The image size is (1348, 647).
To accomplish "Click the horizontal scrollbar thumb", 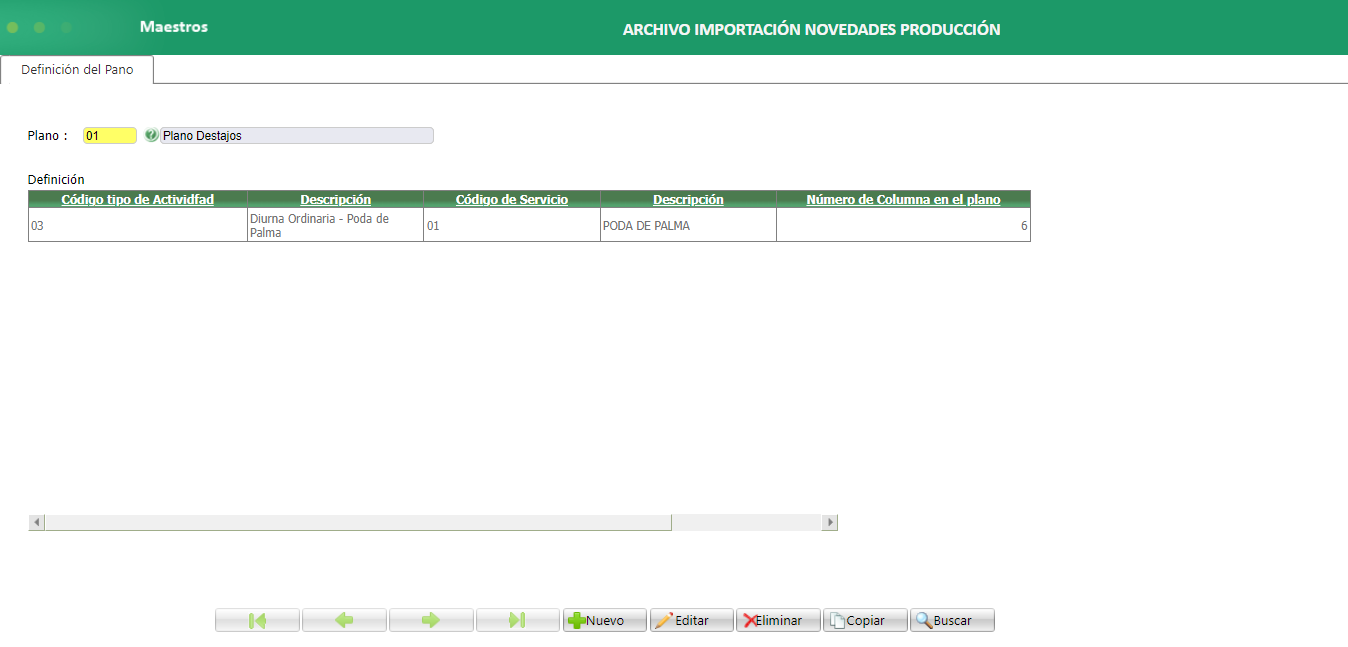I will pos(358,522).
